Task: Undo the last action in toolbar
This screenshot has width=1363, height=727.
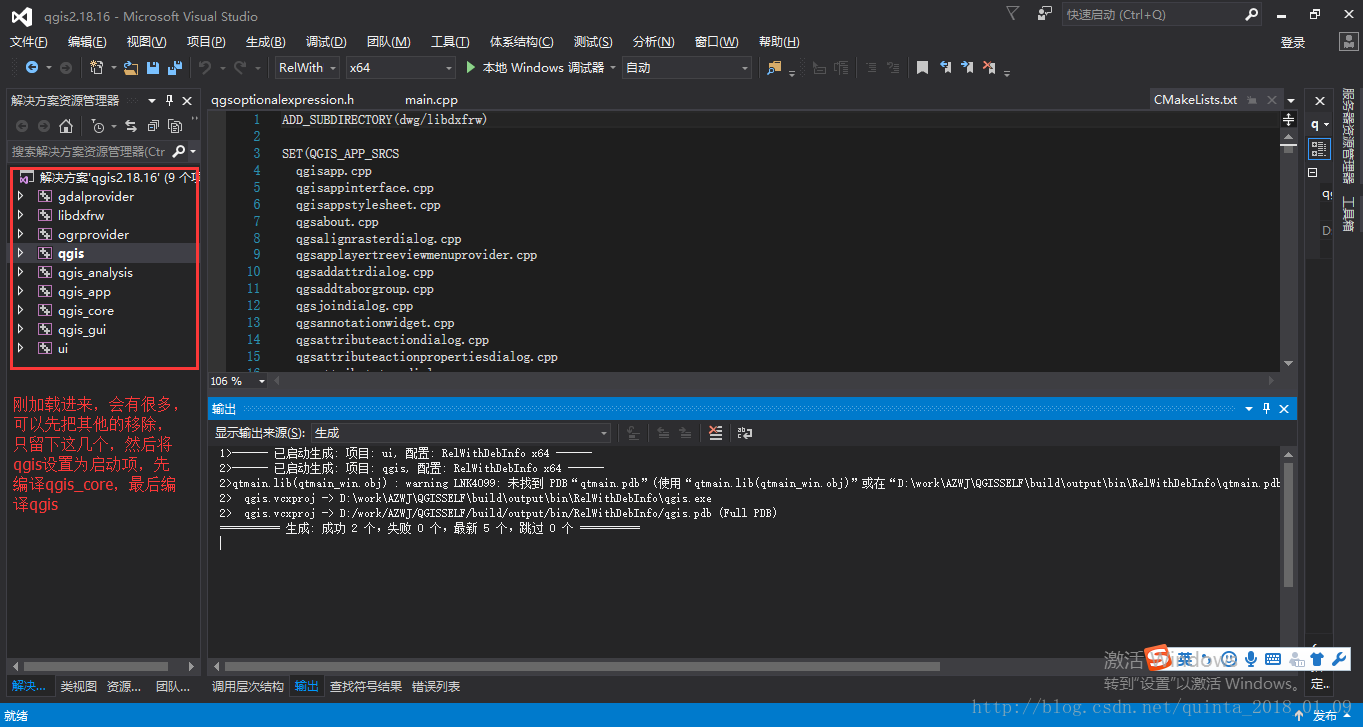Action: point(205,68)
